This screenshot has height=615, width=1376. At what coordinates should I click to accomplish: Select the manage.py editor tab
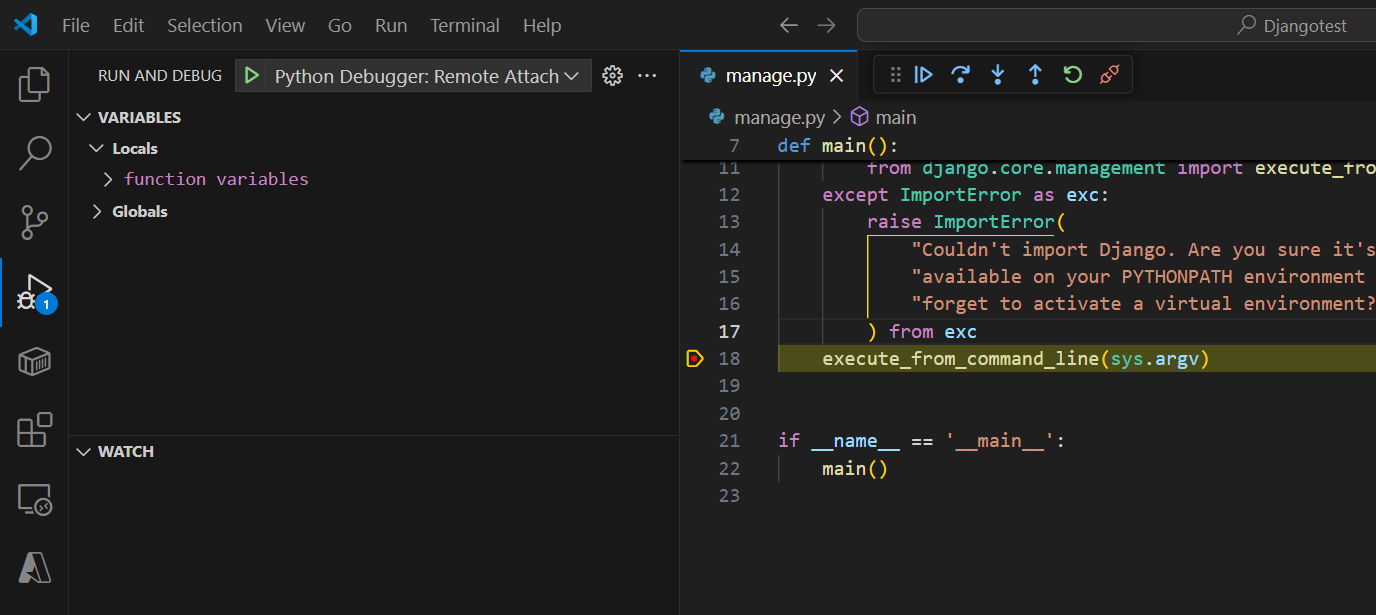pos(770,75)
